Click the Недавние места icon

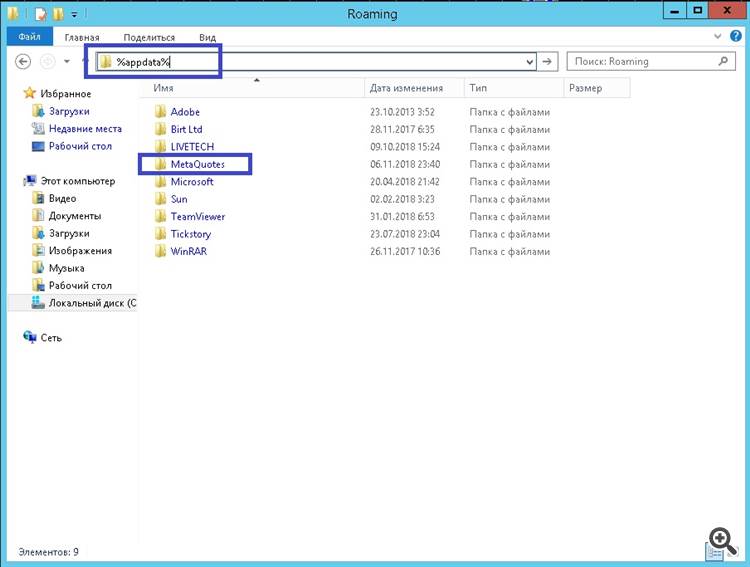click(38, 128)
